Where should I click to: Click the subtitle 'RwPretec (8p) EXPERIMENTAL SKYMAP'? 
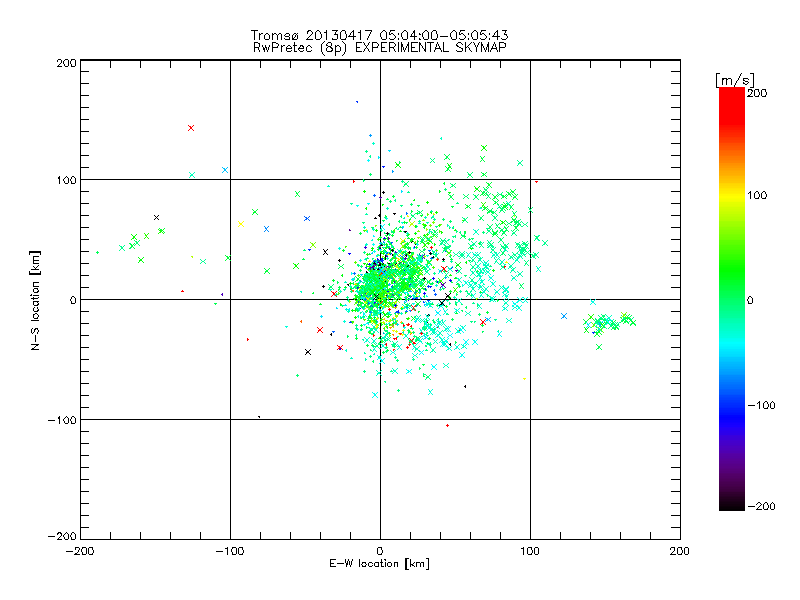(380, 47)
